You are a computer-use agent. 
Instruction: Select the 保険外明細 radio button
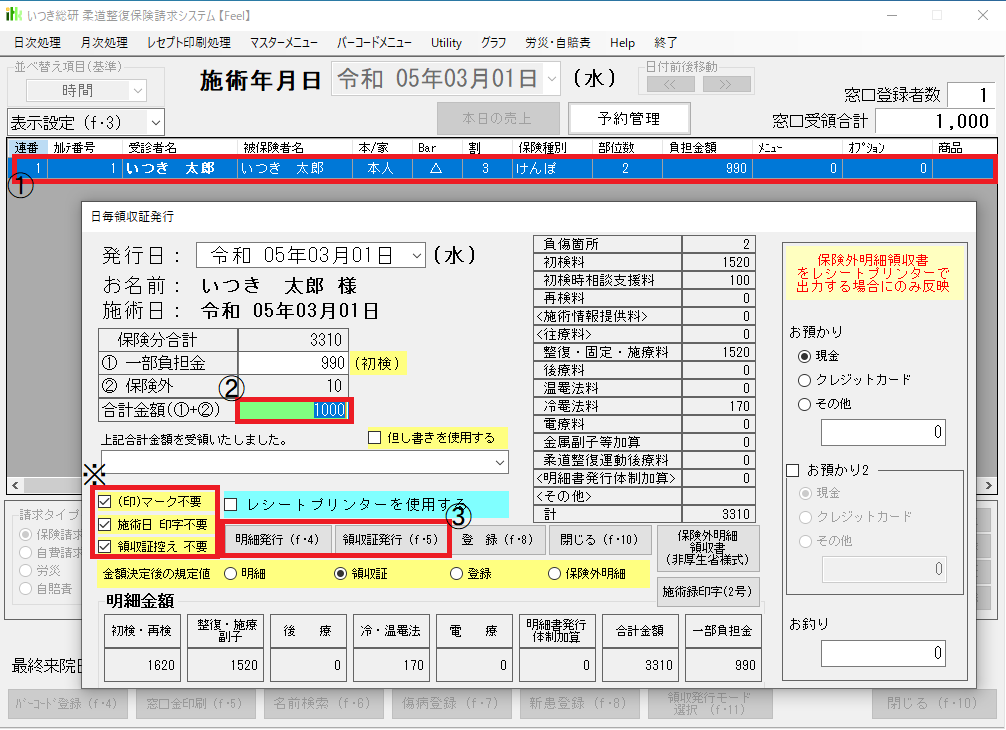pyautogui.click(x=556, y=574)
